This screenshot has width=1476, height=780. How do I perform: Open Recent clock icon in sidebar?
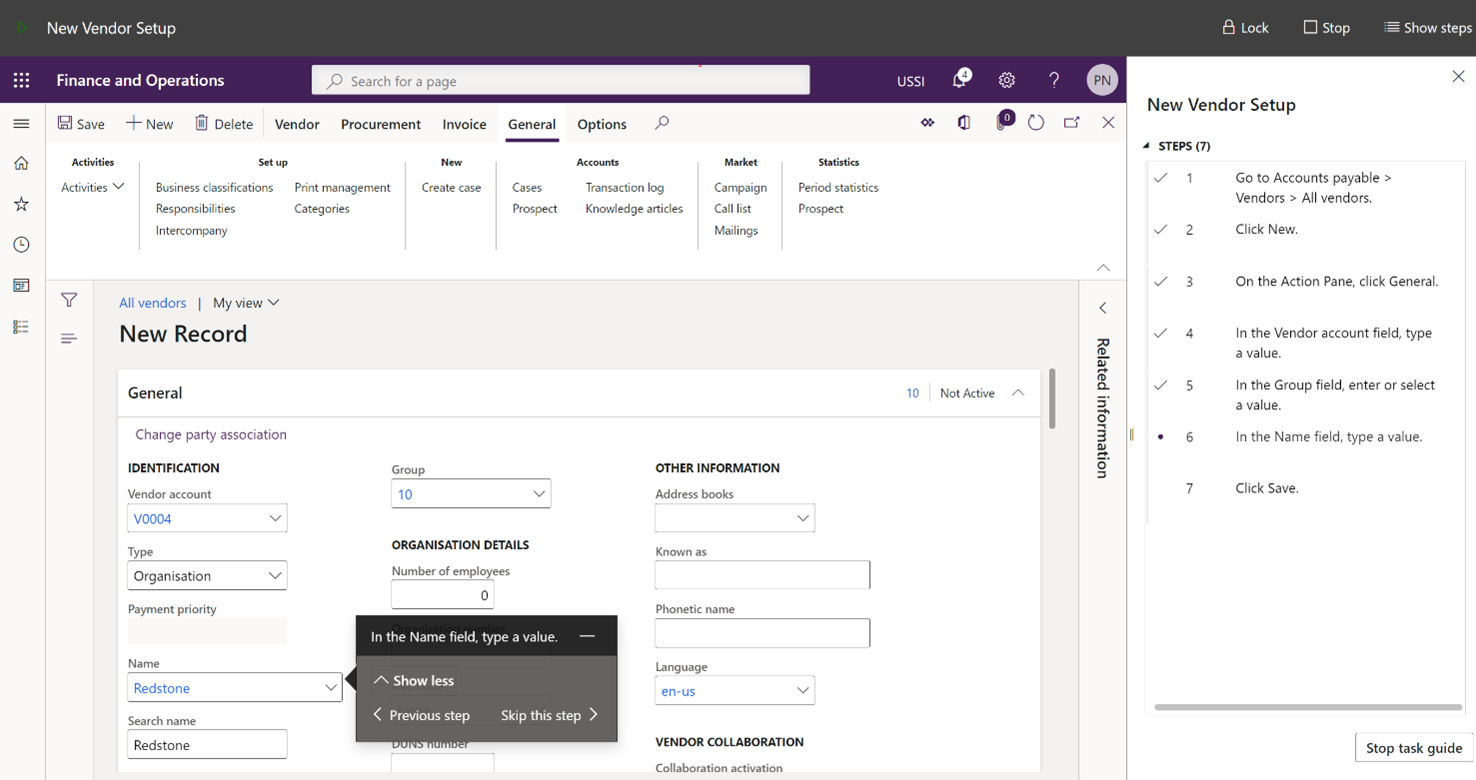tap(21, 245)
